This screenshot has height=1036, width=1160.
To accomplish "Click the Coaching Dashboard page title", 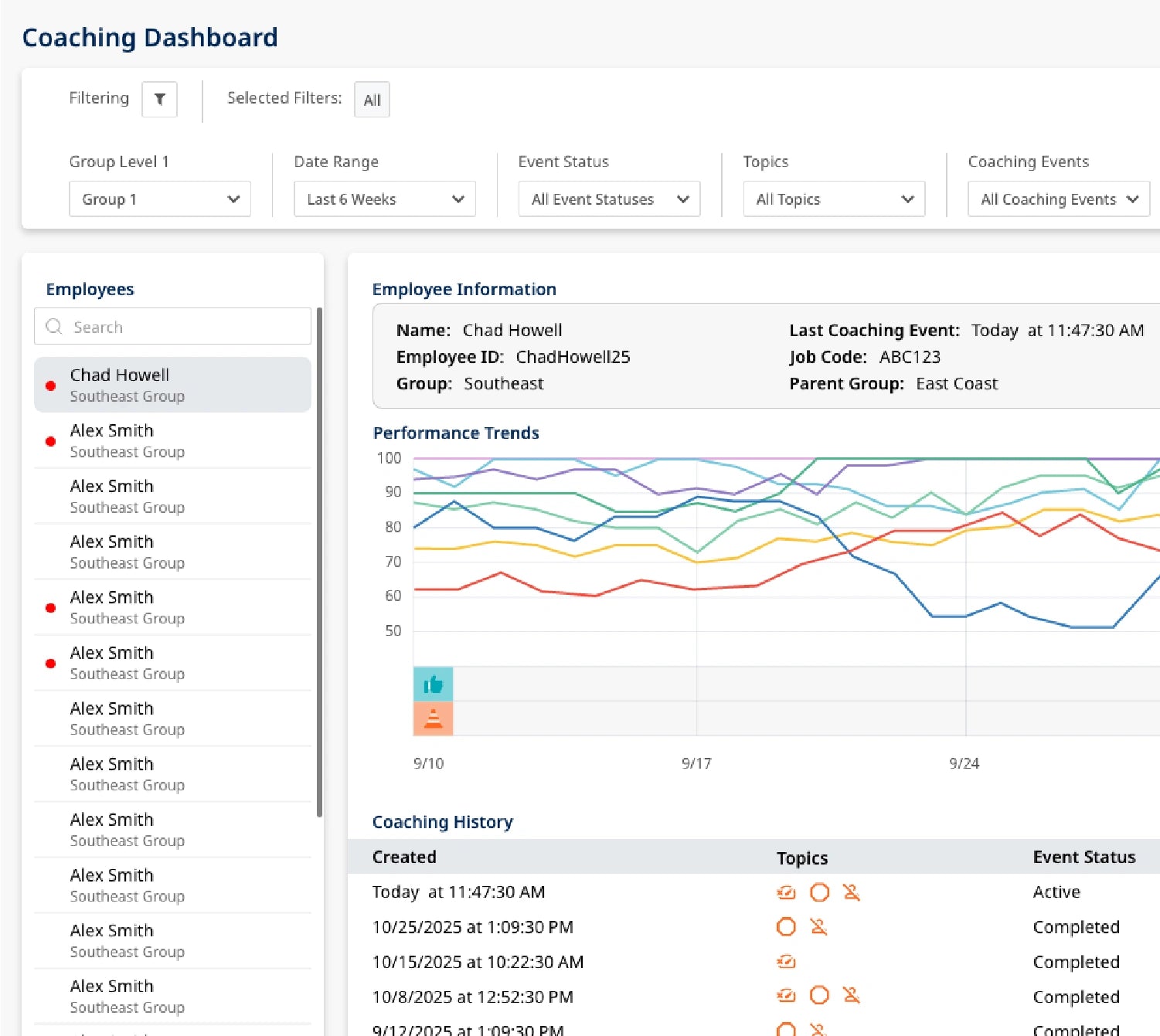I will point(150,37).
